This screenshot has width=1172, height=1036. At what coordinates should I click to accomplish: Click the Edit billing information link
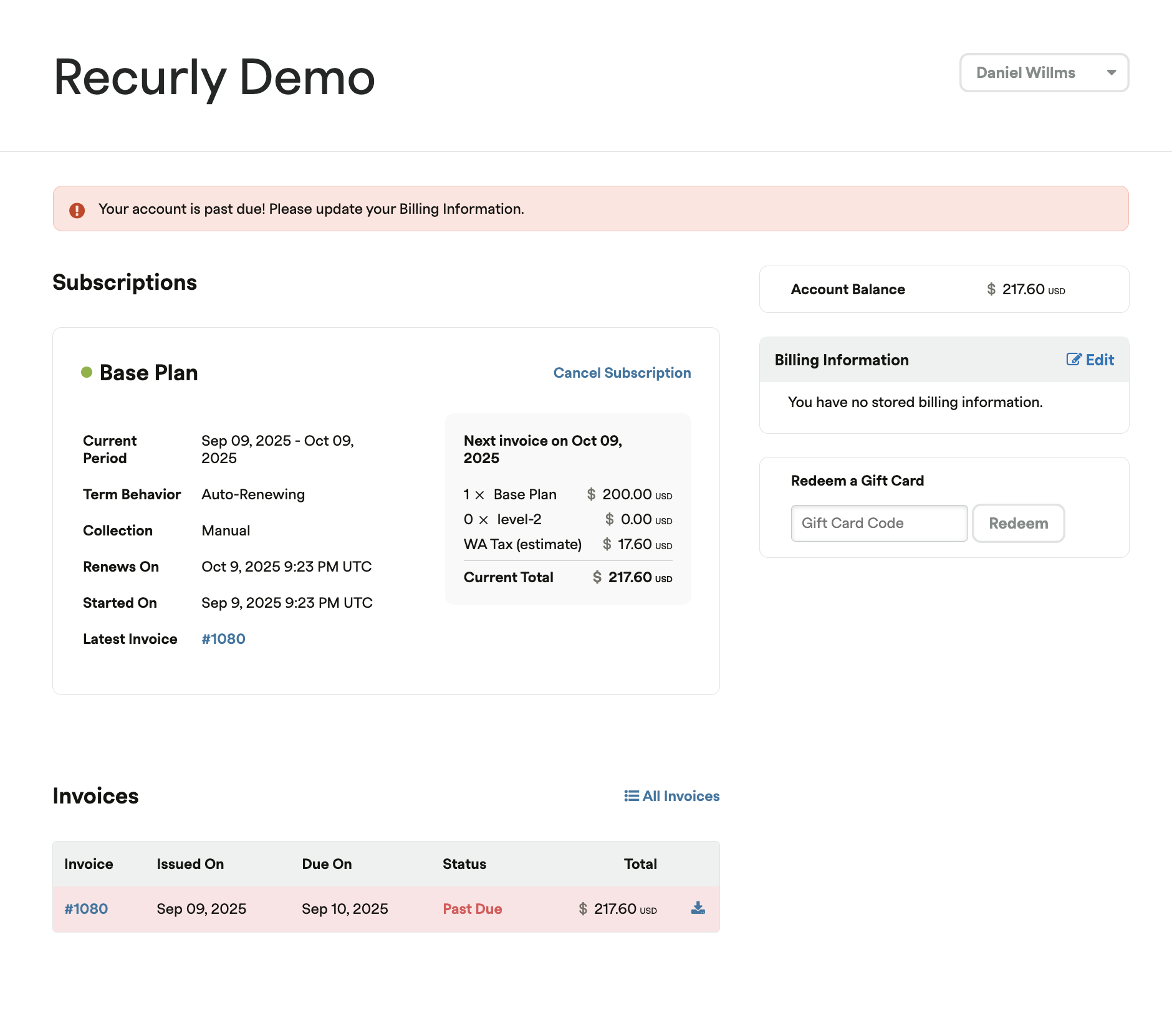(x=1090, y=360)
